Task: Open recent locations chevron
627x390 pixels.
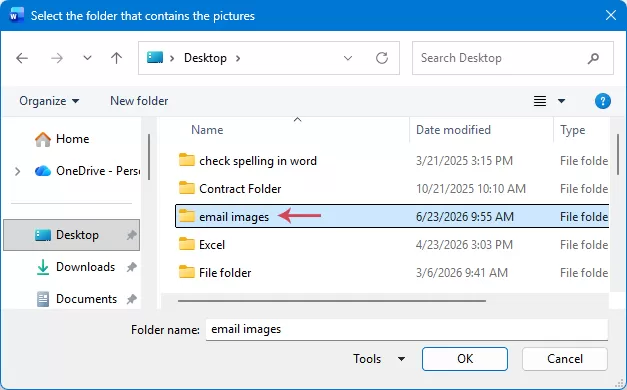Action: 87,58
